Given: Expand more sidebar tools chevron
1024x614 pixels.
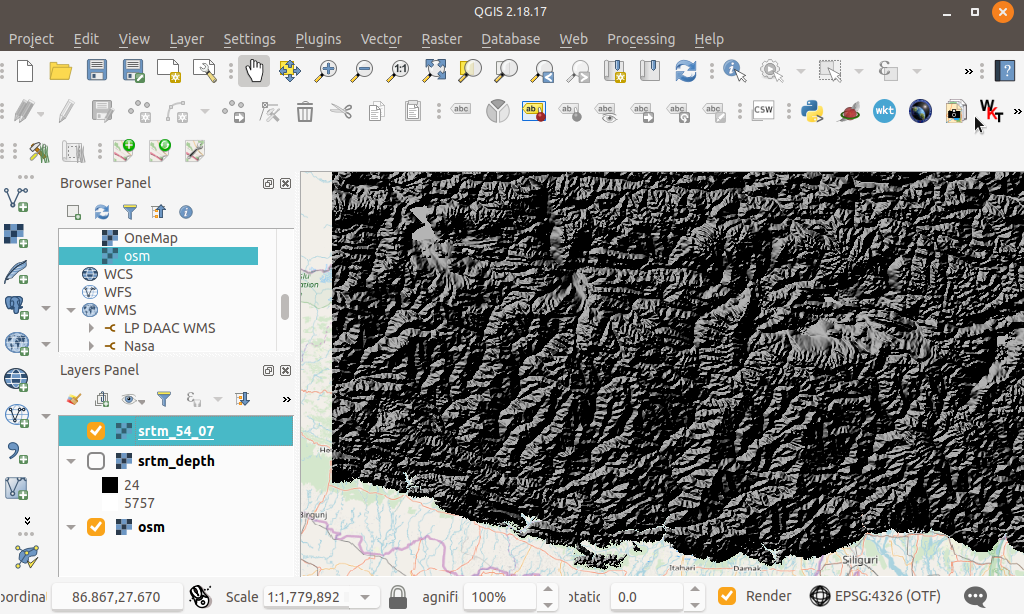Looking at the screenshot, I should [27, 521].
